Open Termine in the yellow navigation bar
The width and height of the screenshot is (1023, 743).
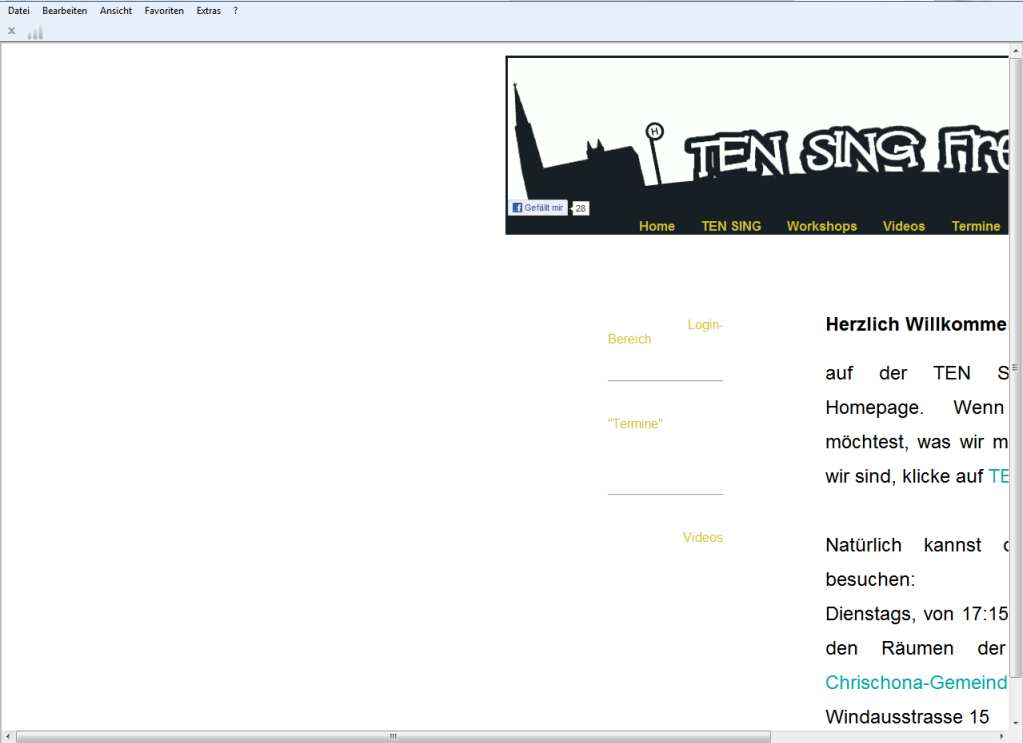(x=976, y=226)
